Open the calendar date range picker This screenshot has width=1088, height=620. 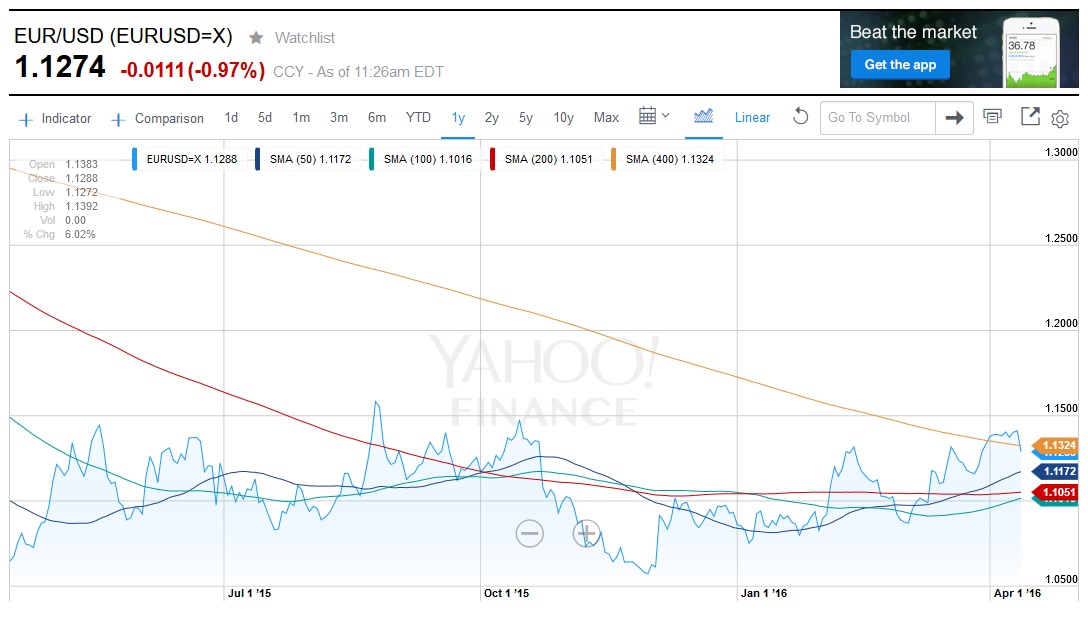654,116
